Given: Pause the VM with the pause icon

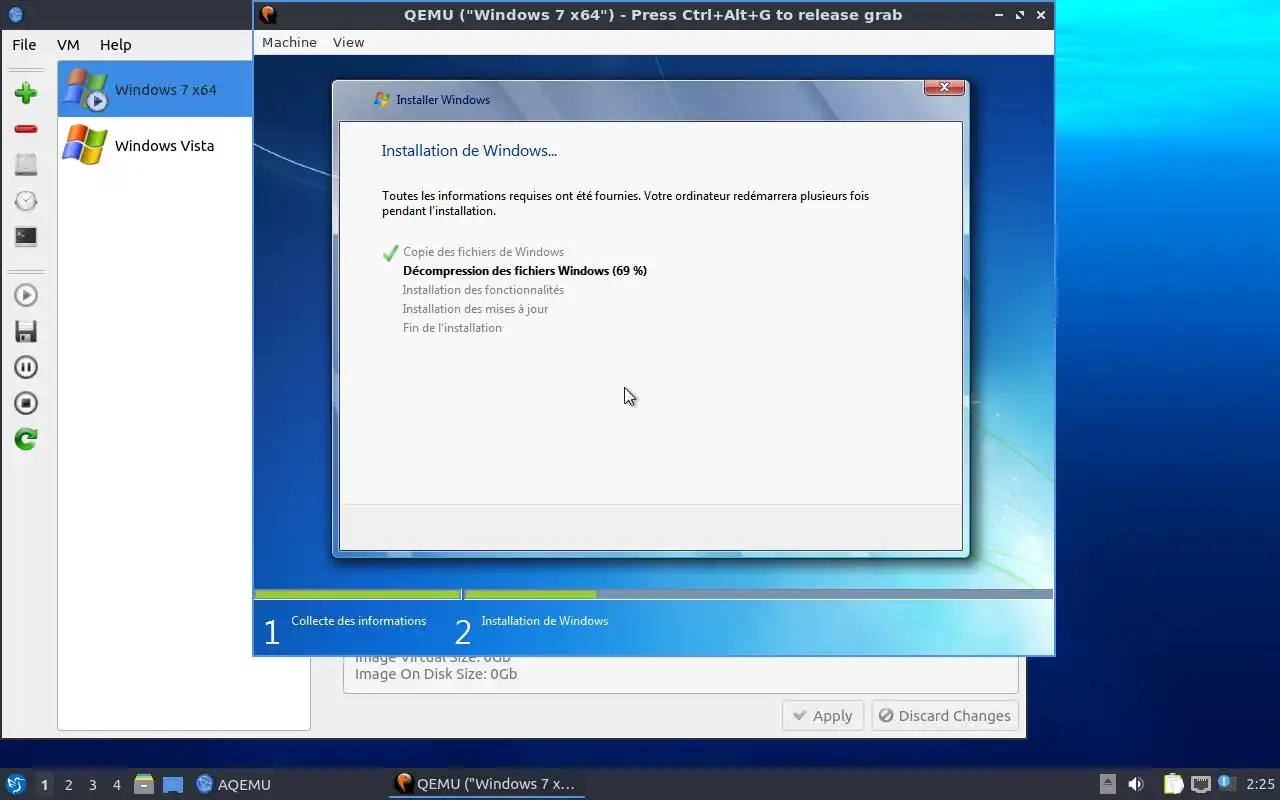Looking at the screenshot, I should tap(26, 367).
